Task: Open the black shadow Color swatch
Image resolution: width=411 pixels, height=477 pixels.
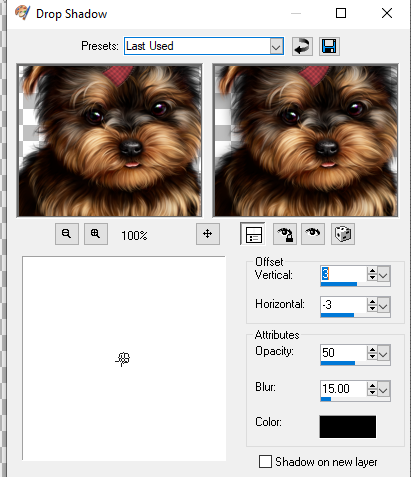Action: 348,426
